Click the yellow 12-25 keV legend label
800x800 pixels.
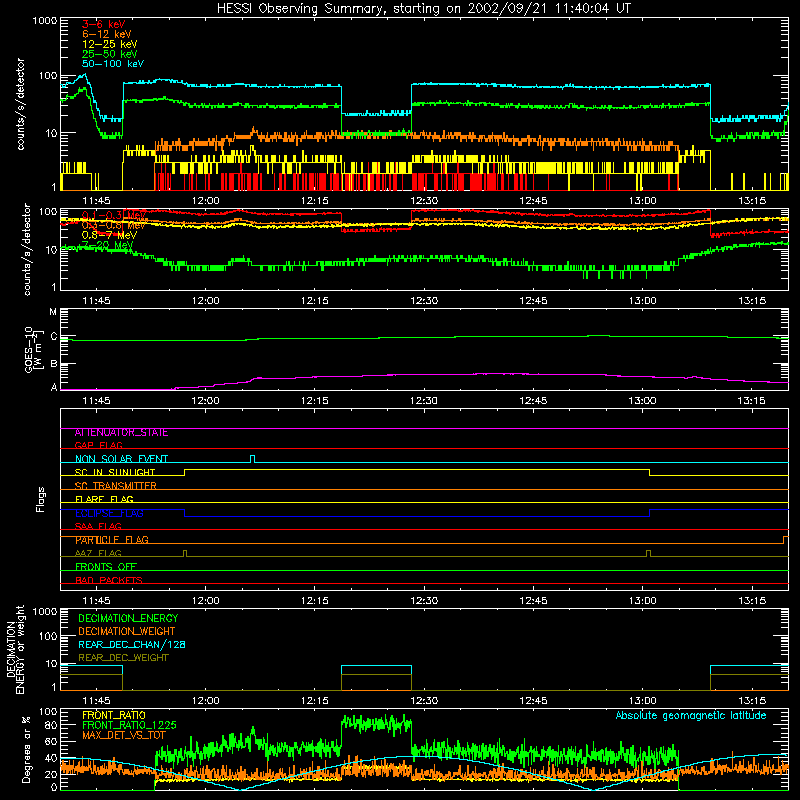[x=109, y=44]
